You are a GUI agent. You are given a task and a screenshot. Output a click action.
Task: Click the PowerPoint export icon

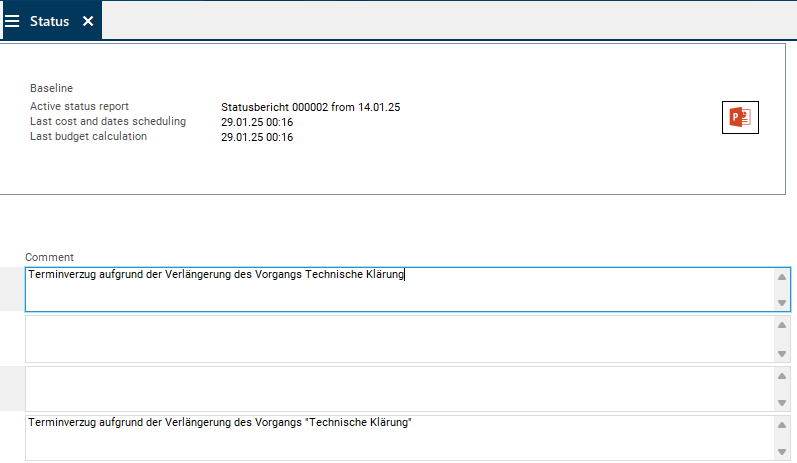740,117
